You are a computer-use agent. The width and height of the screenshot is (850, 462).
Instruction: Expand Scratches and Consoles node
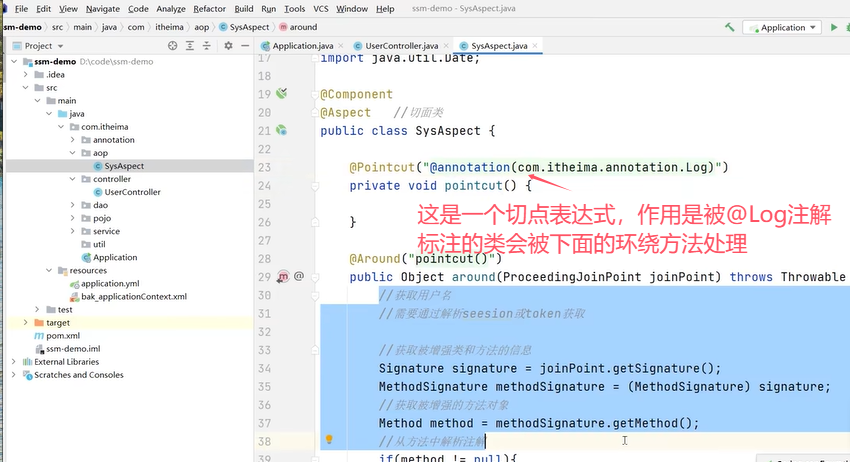click(14, 375)
